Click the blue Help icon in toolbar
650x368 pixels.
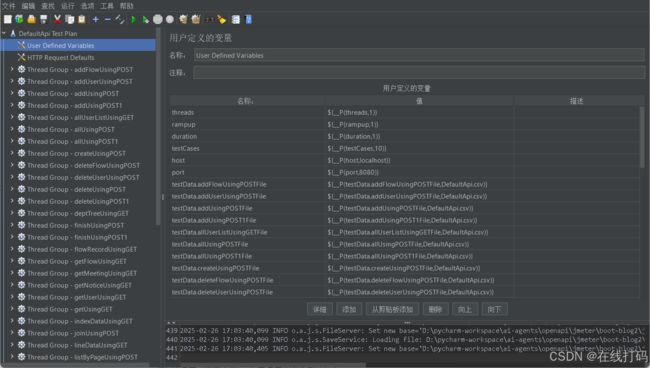point(248,19)
